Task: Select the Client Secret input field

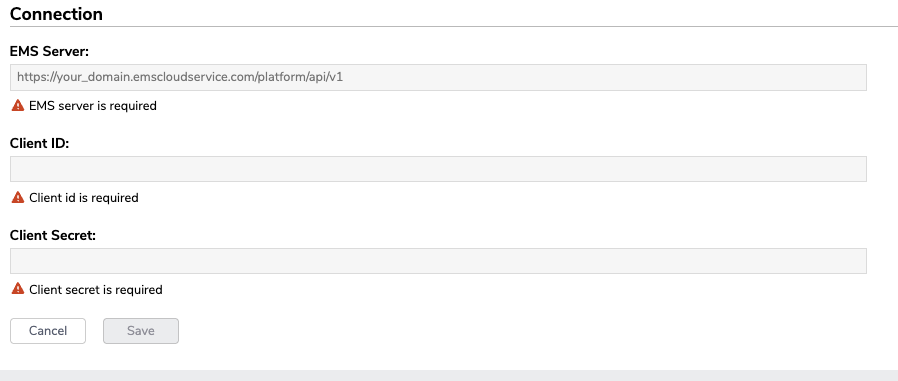Action: click(438, 261)
